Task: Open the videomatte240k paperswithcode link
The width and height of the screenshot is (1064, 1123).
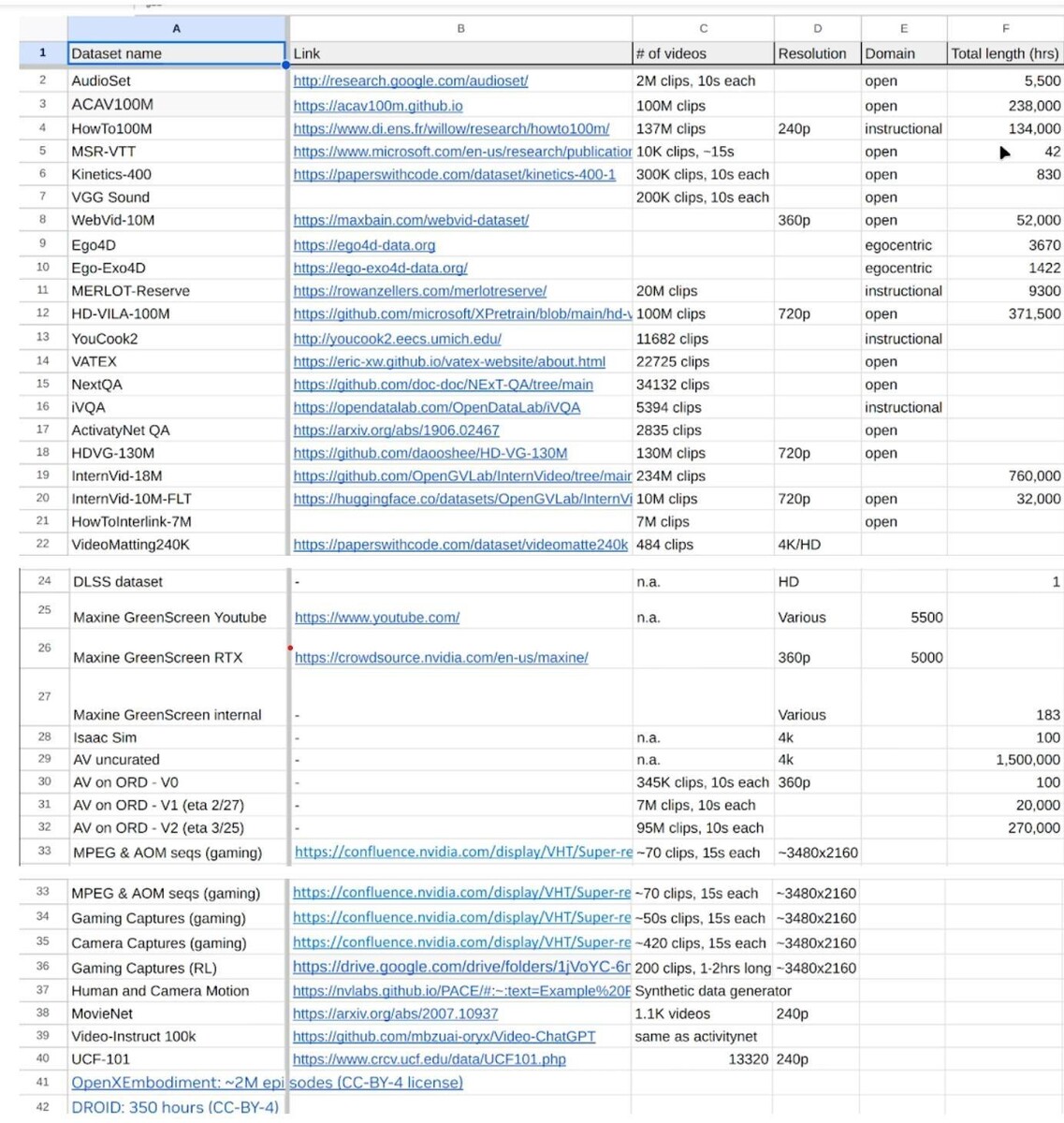Action: [460, 545]
